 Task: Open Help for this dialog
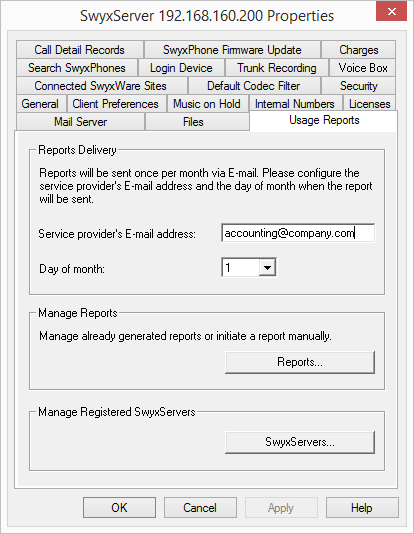click(x=362, y=507)
